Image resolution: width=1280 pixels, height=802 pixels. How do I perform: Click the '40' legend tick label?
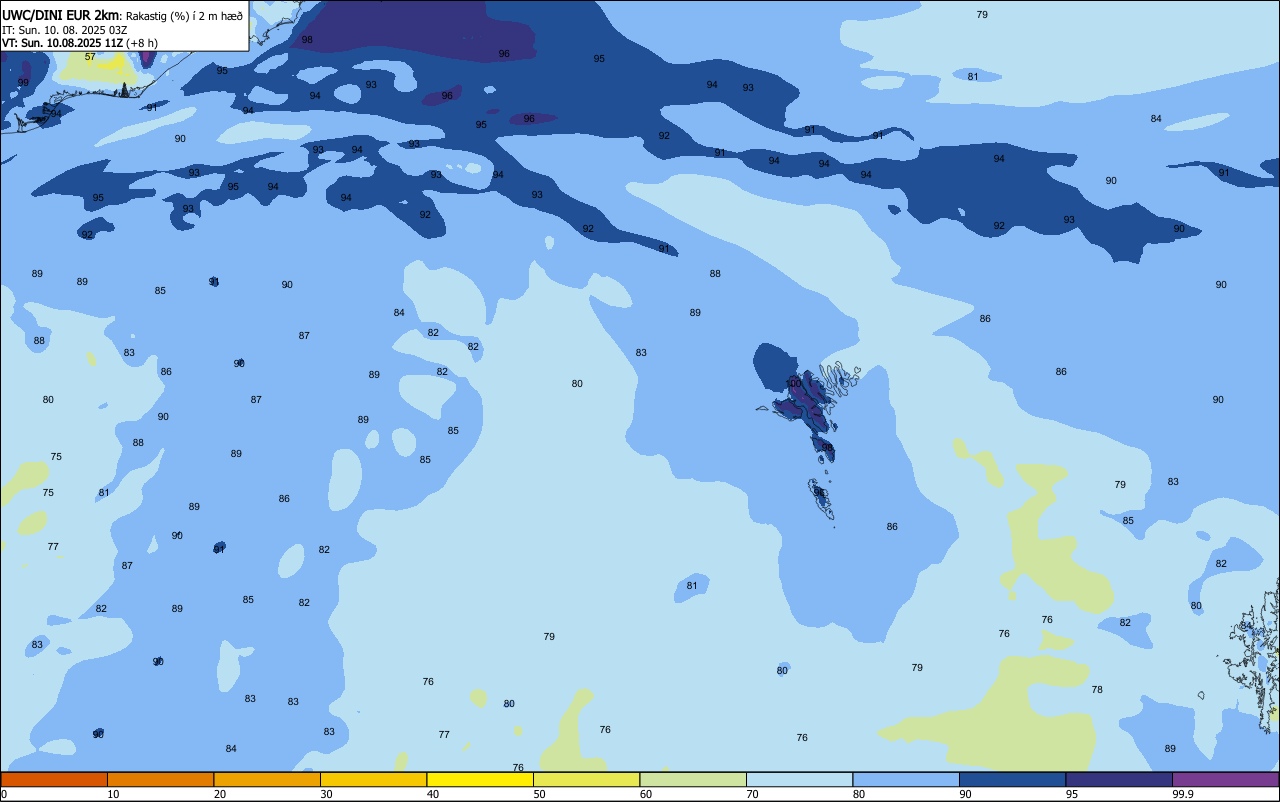pos(433,794)
